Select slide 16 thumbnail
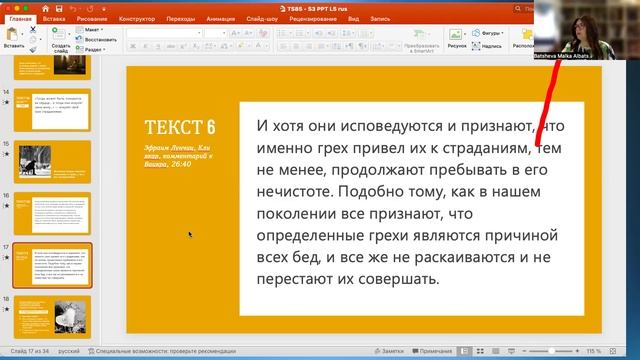This screenshot has height=360, width=640. [52, 213]
